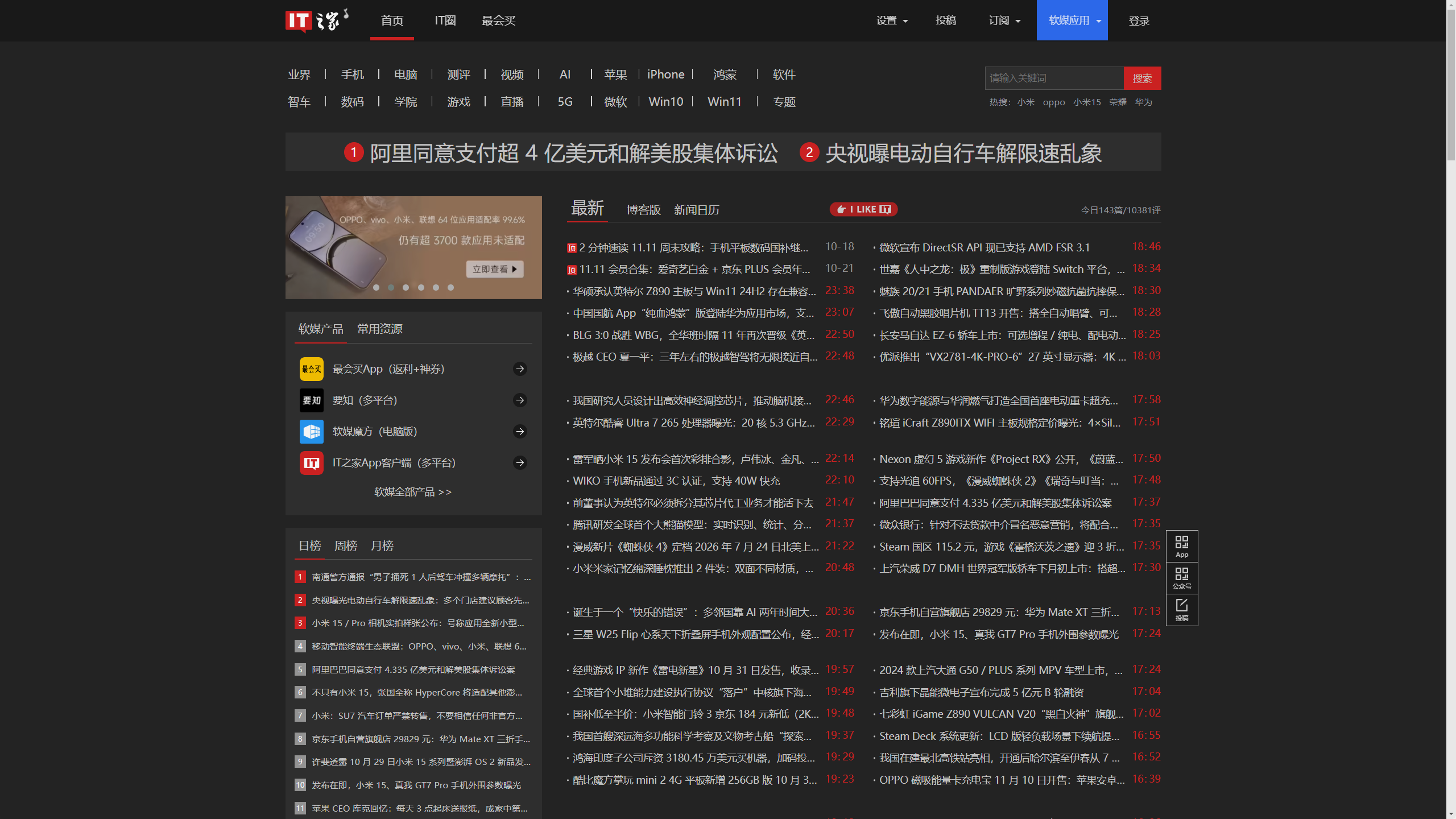Click hot search term 荣耀
Image resolution: width=1456 pixels, height=819 pixels.
pos(1118,102)
